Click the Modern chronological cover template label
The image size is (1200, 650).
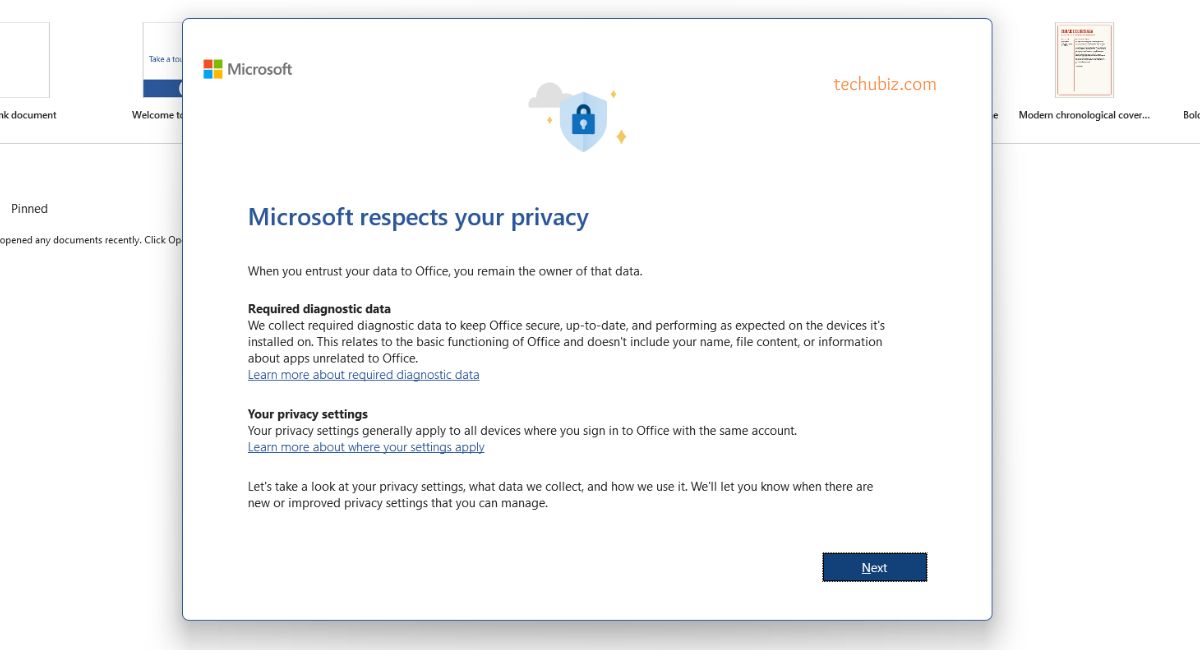(1084, 115)
